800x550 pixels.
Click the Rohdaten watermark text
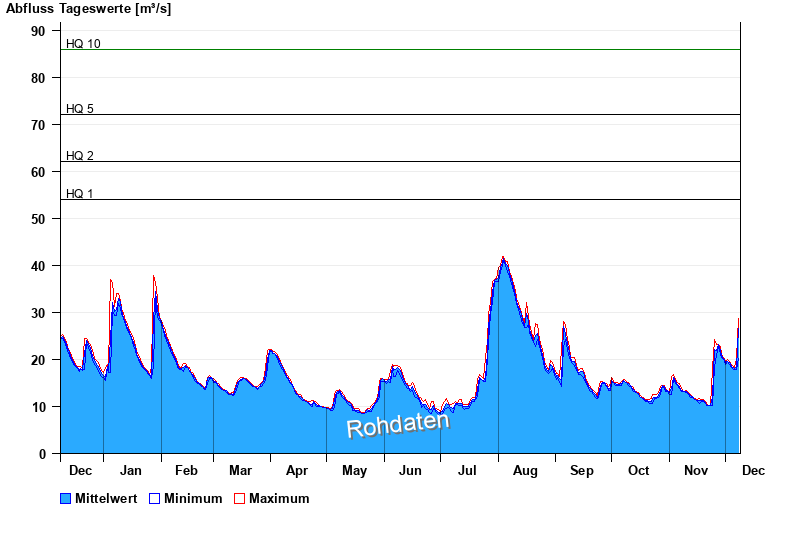point(398,425)
